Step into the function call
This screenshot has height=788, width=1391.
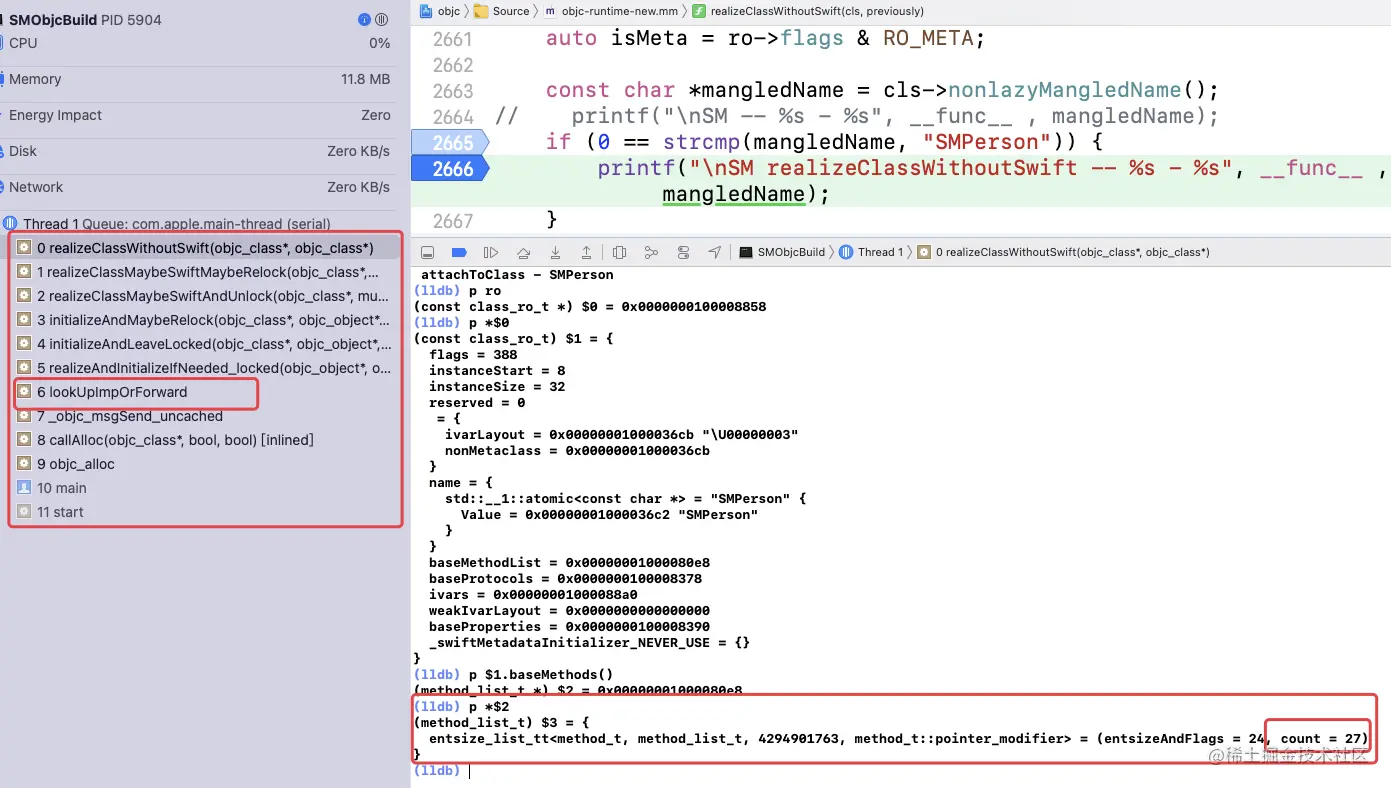point(555,252)
